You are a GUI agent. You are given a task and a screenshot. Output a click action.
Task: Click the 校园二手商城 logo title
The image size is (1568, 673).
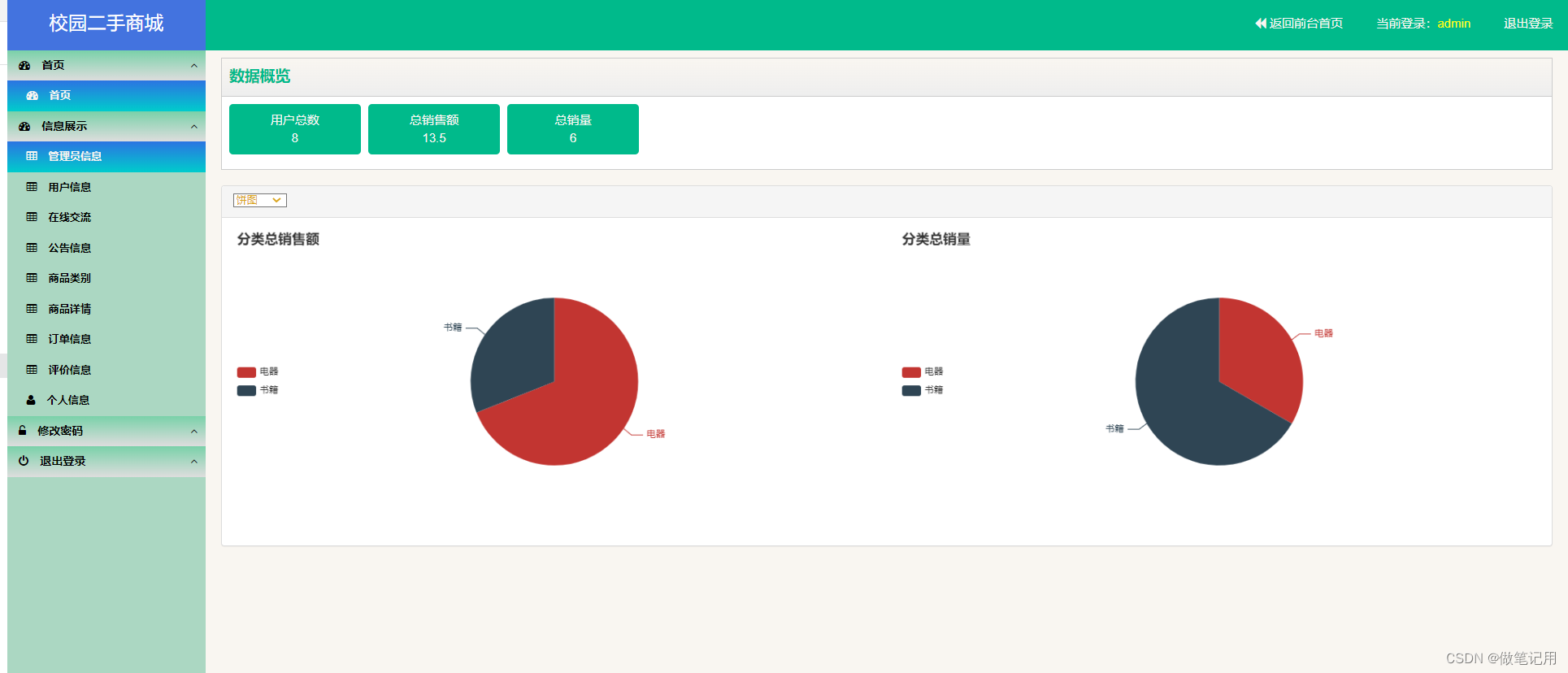point(106,24)
